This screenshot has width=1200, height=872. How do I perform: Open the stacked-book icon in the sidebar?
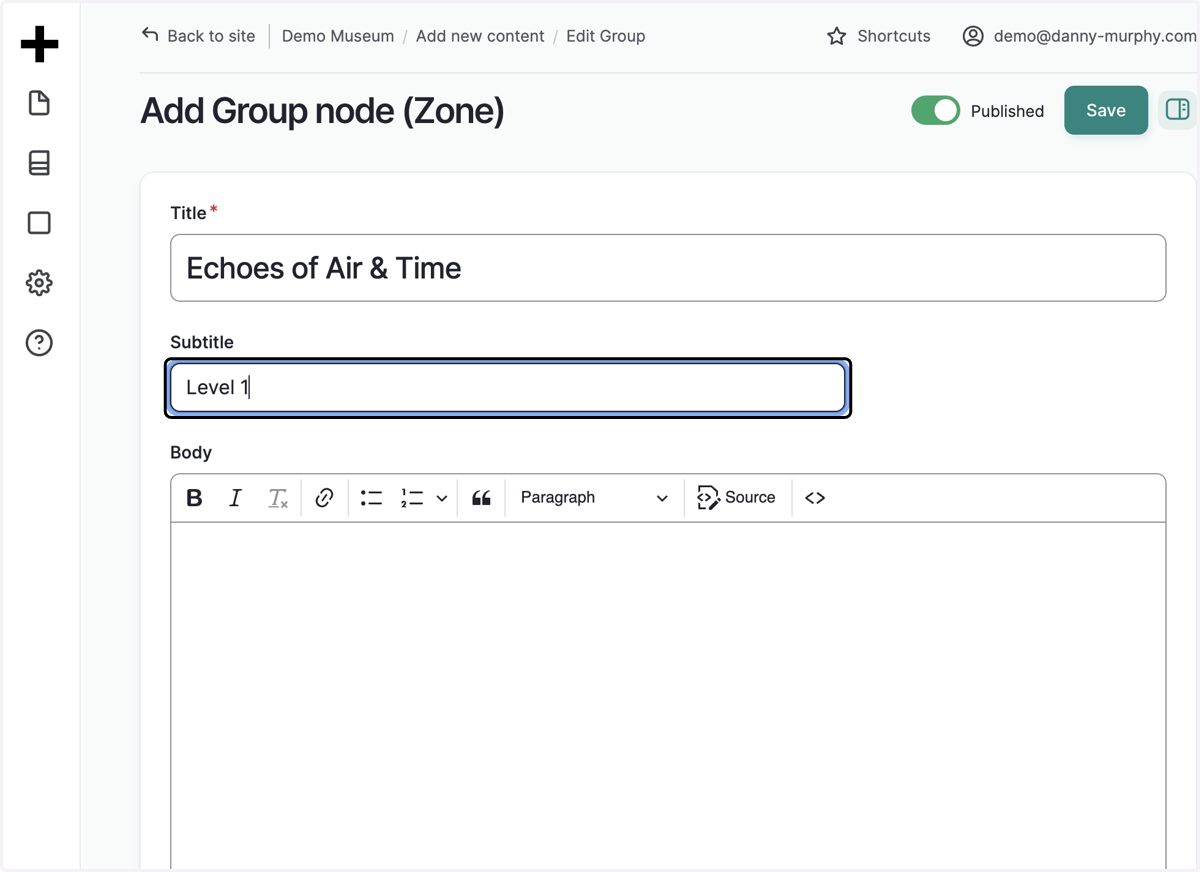pyautogui.click(x=39, y=163)
